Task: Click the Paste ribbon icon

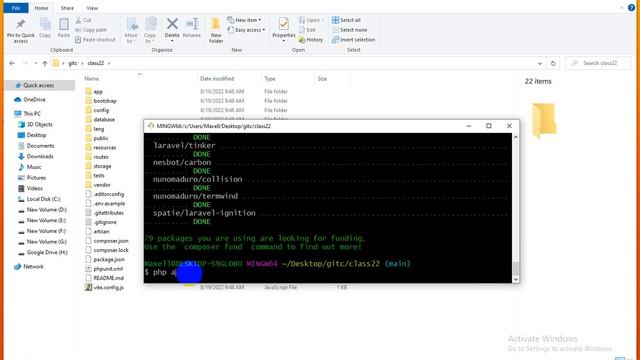Action: (64, 24)
